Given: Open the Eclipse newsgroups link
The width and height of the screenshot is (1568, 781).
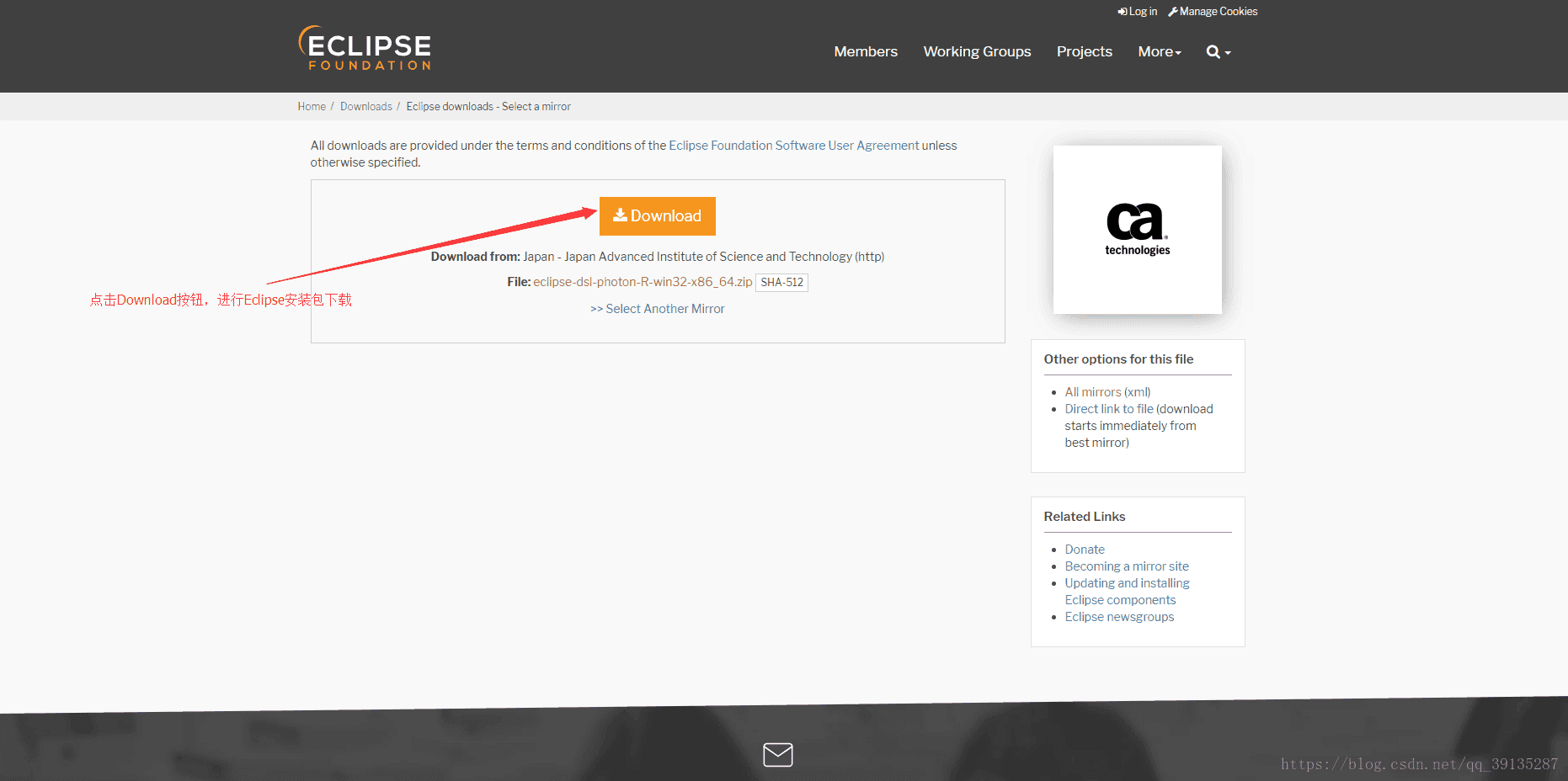Looking at the screenshot, I should pos(1119,617).
